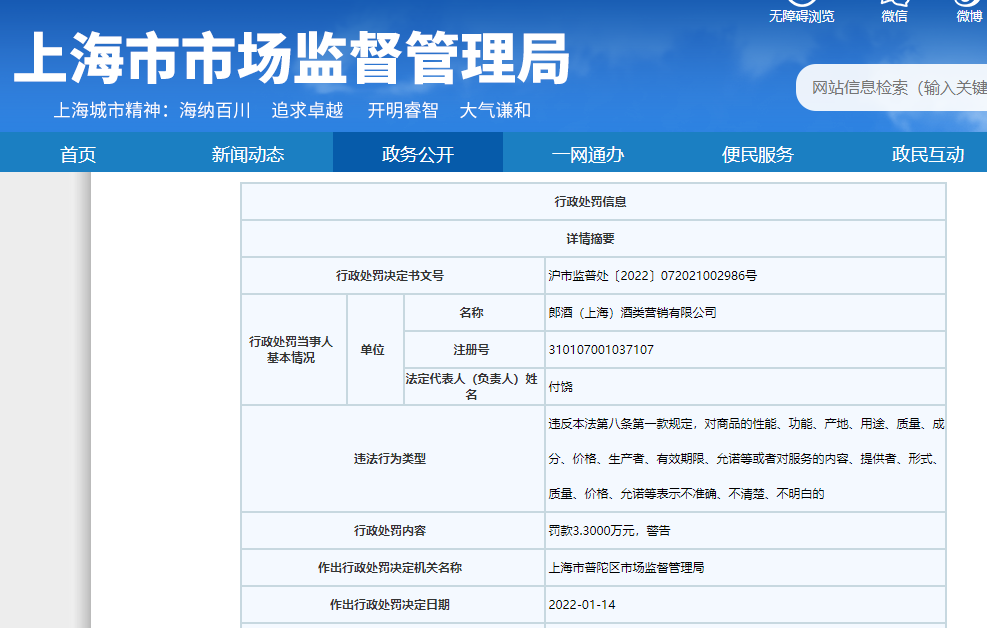Click the 行政处罚信息 table header
The image size is (987, 628).
tap(591, 202)
